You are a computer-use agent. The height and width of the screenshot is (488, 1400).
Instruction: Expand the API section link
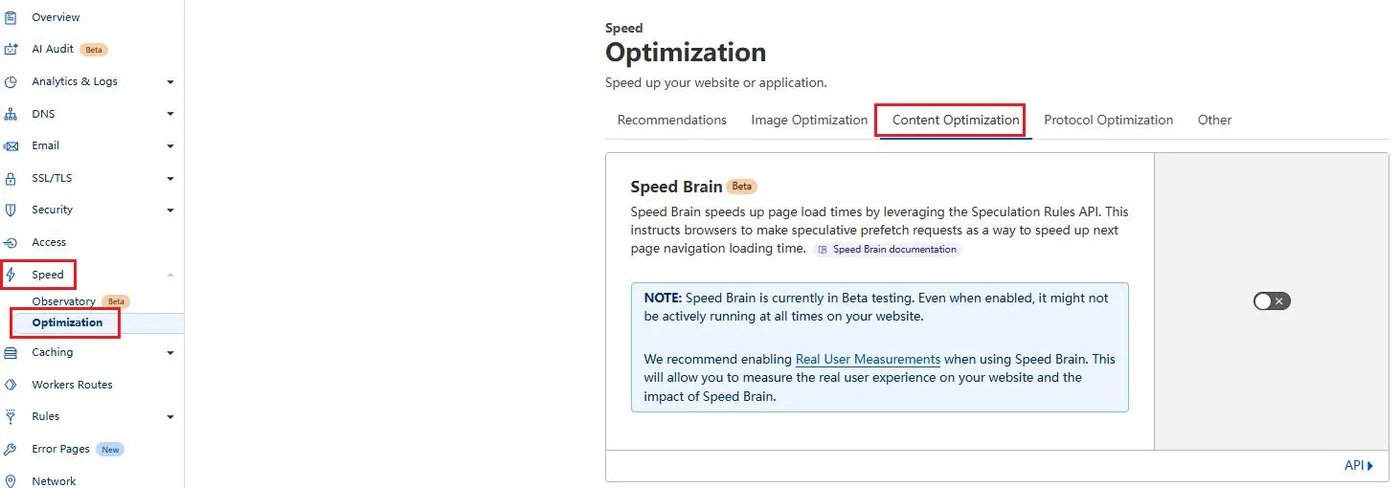tap(1359, 465)
